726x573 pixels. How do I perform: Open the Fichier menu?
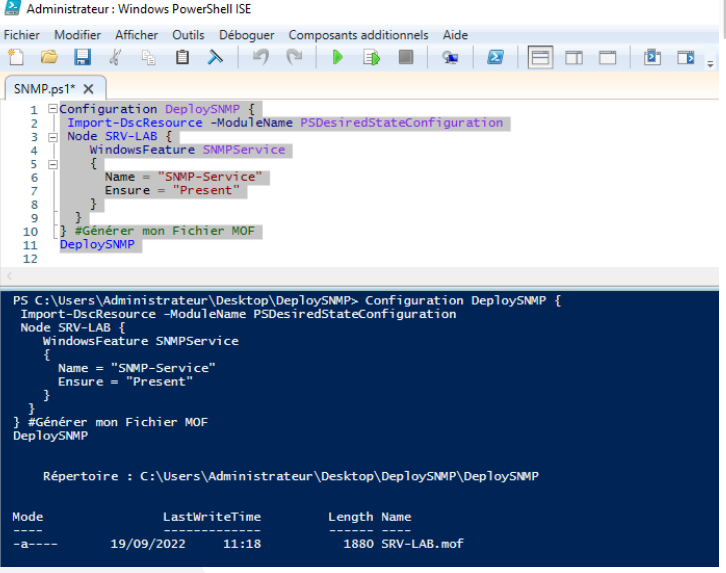(22, 35)
